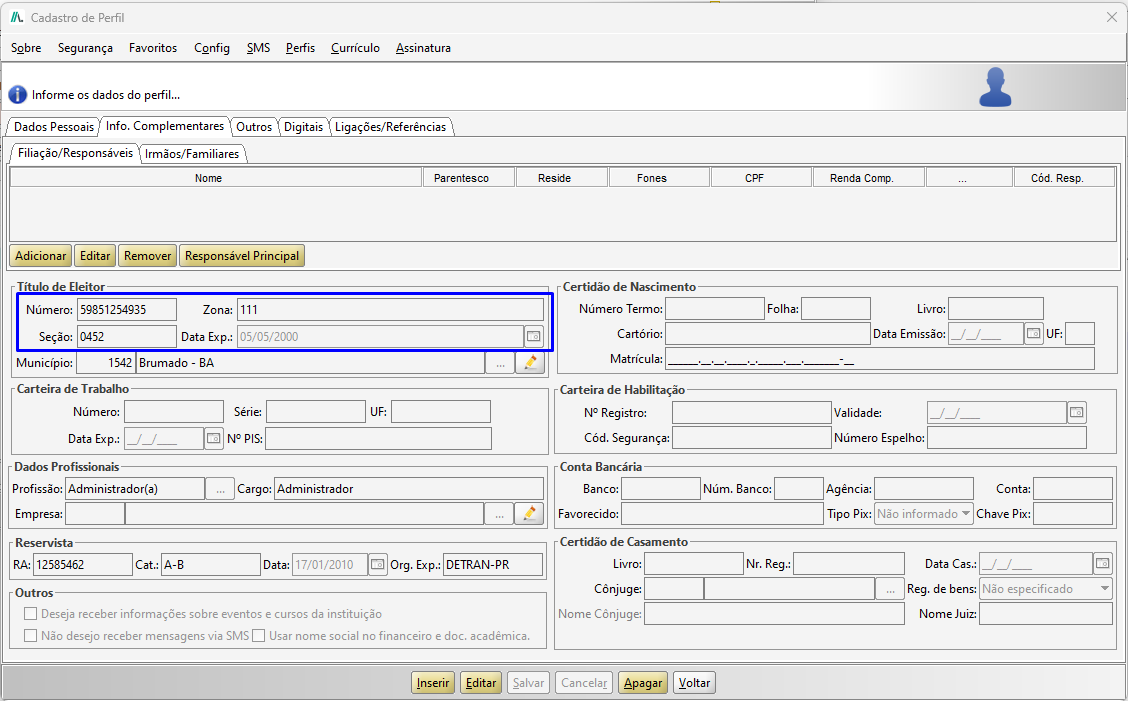This screenshot has width=1128, height=701.
Task: Click pencil edit icon beside Município Brumado
Action: [530, 363]
